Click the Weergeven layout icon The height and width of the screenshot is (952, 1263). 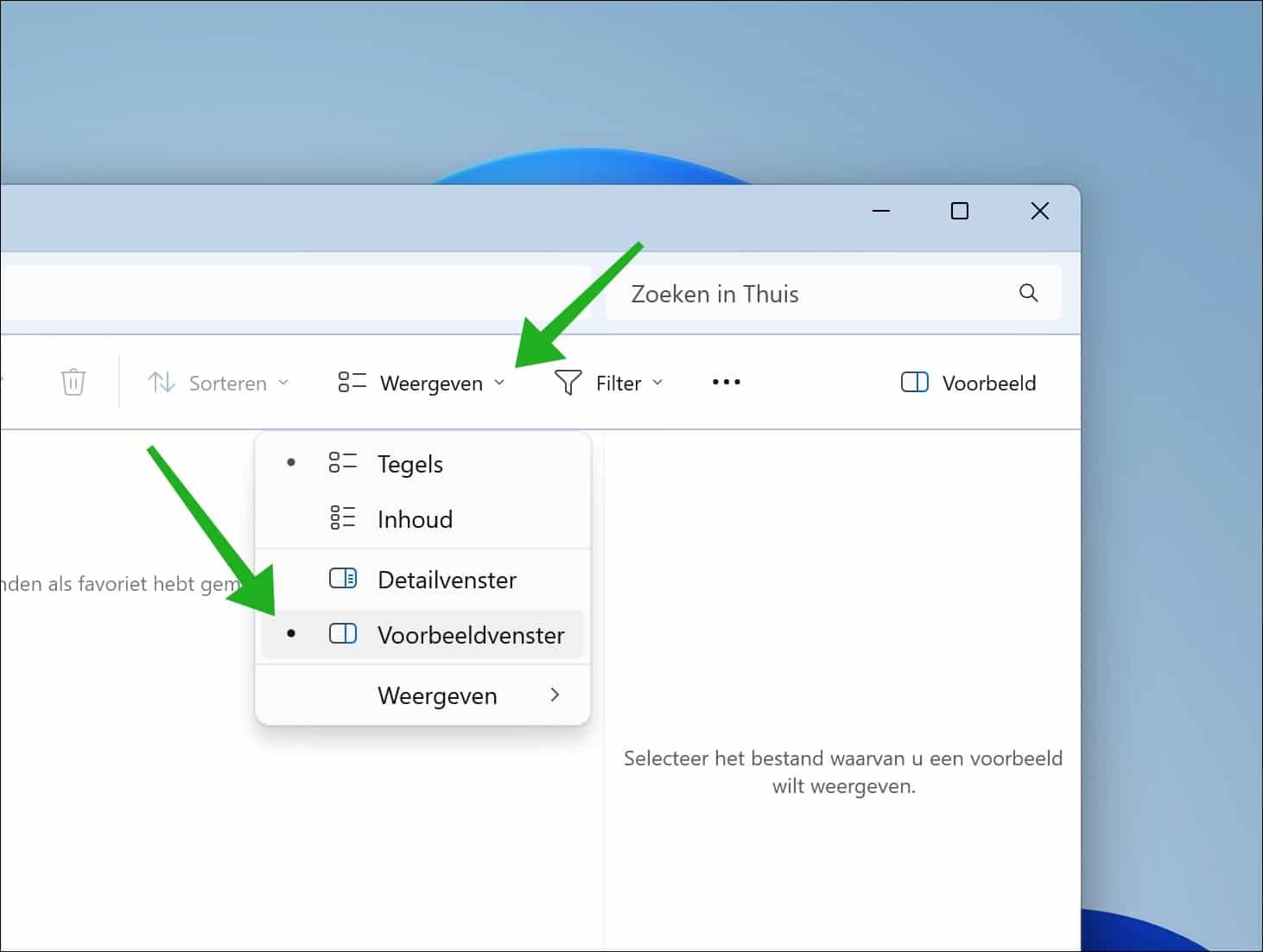351,381
